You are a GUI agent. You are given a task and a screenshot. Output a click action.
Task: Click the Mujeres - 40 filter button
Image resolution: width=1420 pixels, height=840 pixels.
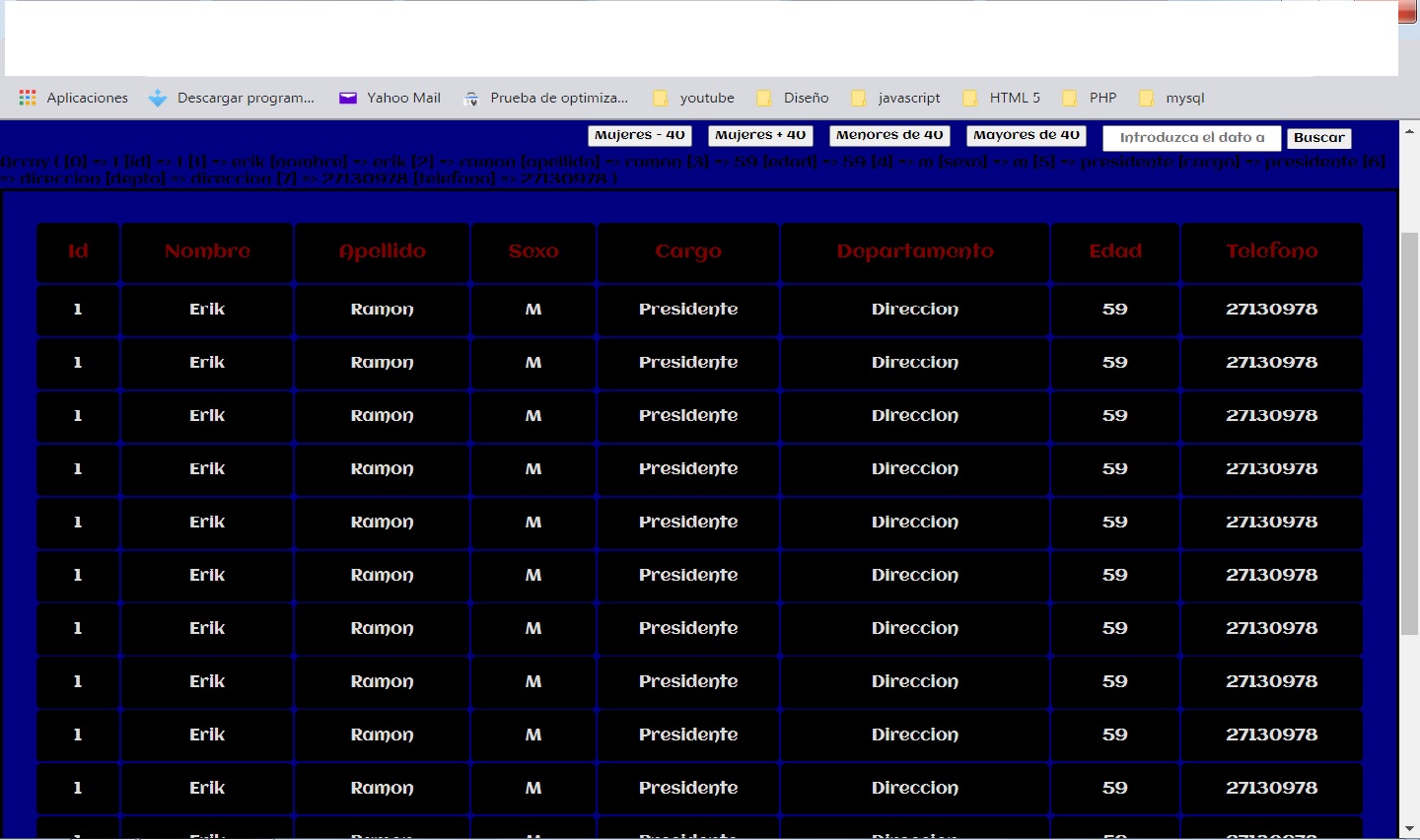[x=640, y=135]
